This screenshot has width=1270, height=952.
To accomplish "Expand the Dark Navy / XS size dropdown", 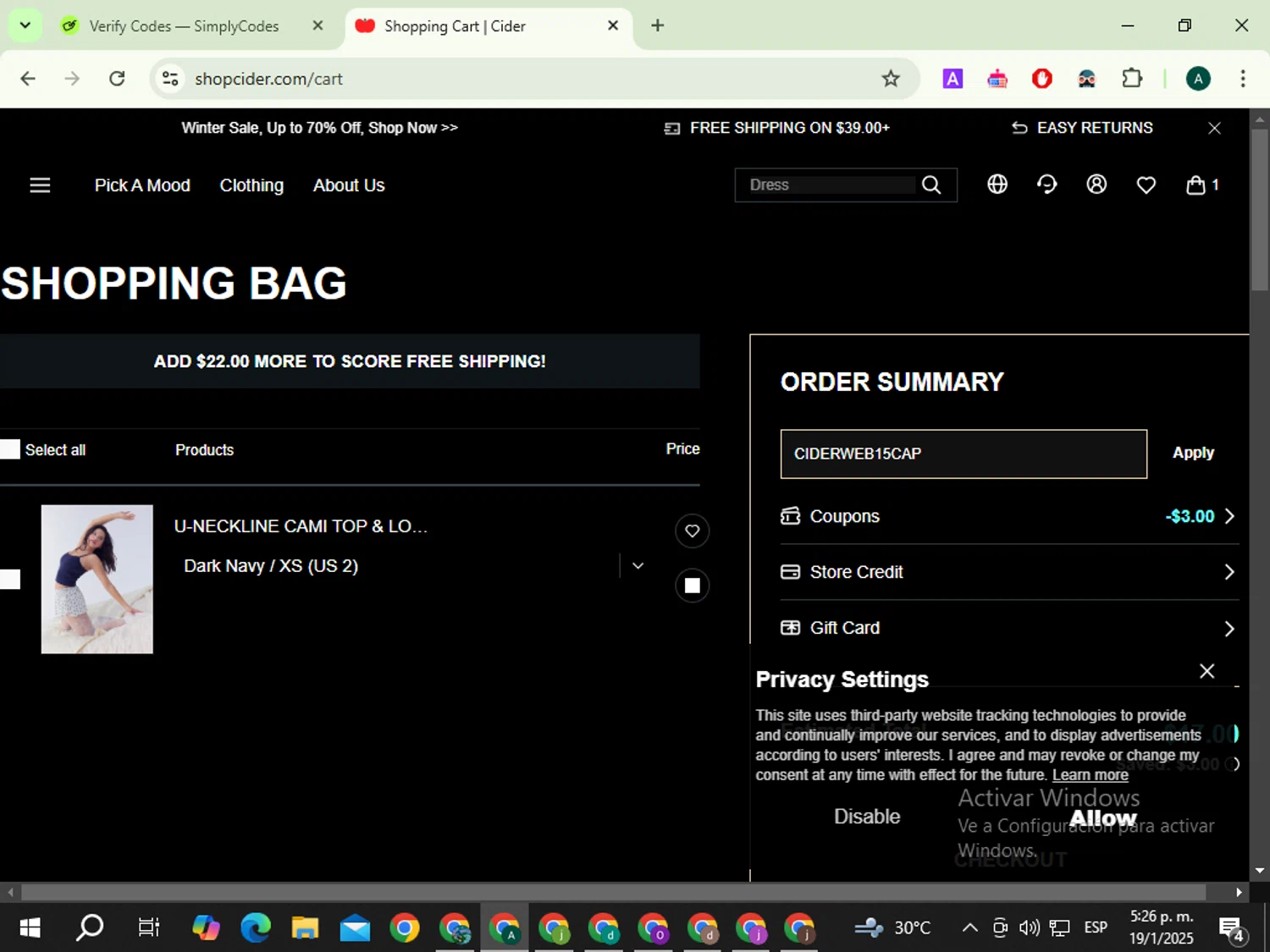I will point(638,565).
